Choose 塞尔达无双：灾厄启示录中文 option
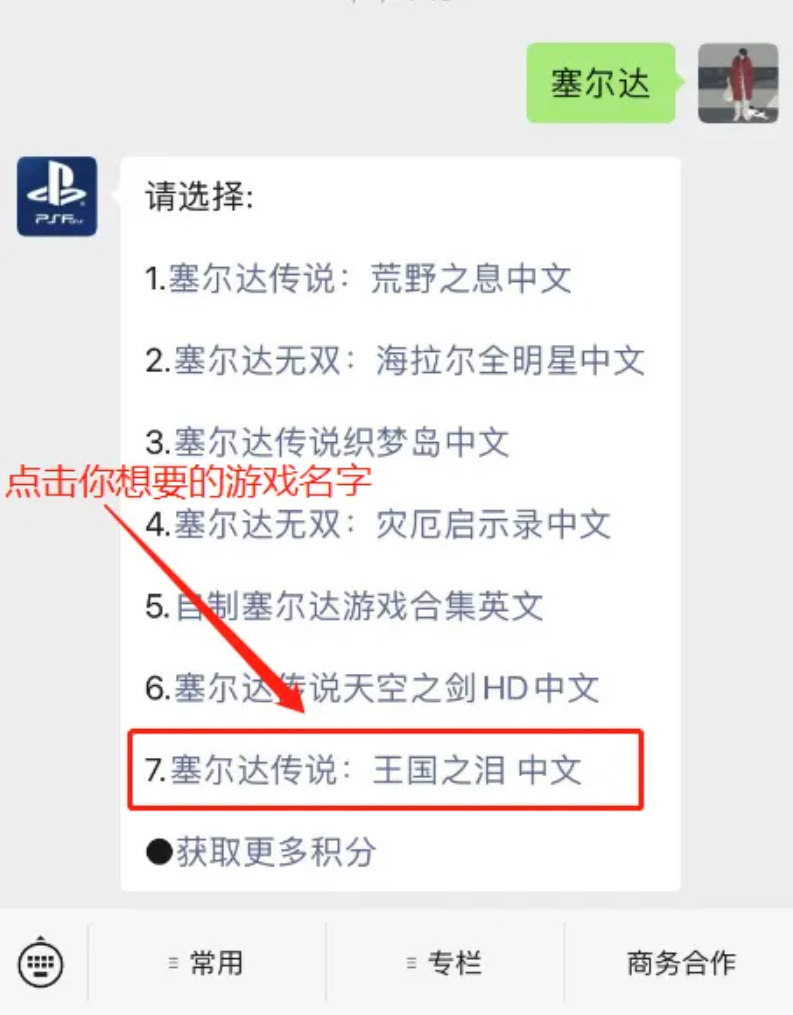The height and width of the screenshot is (1015, 793). tap(392, 524)
